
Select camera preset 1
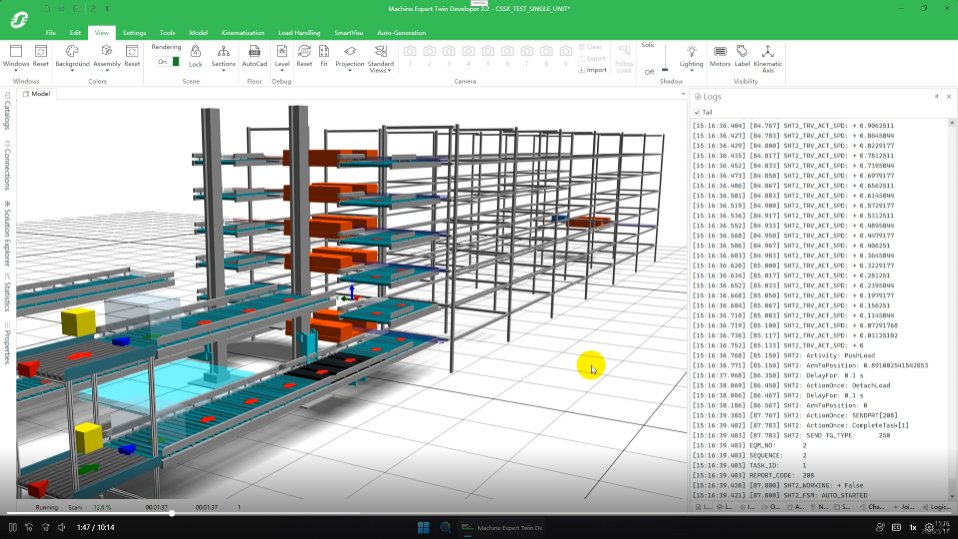[x=410, y=55]
